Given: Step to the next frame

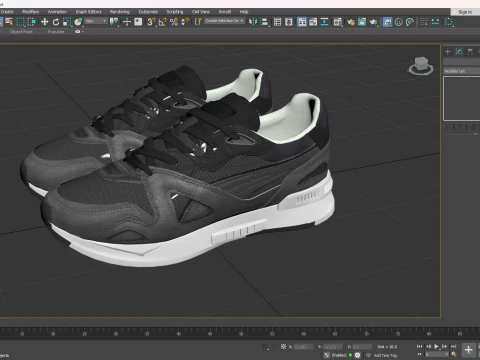Looking at the screenshot, I should point(445,346).
